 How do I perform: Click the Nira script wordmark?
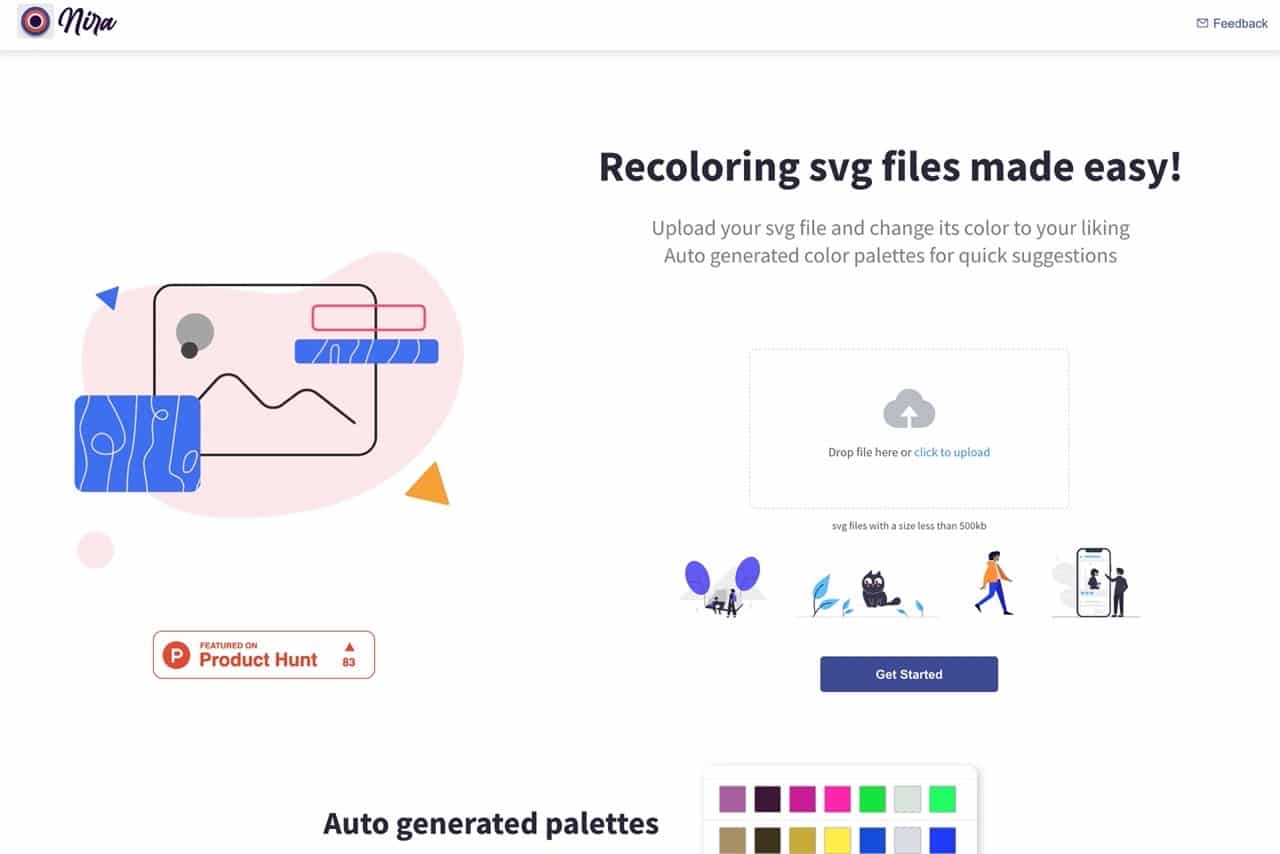(88, 22)
